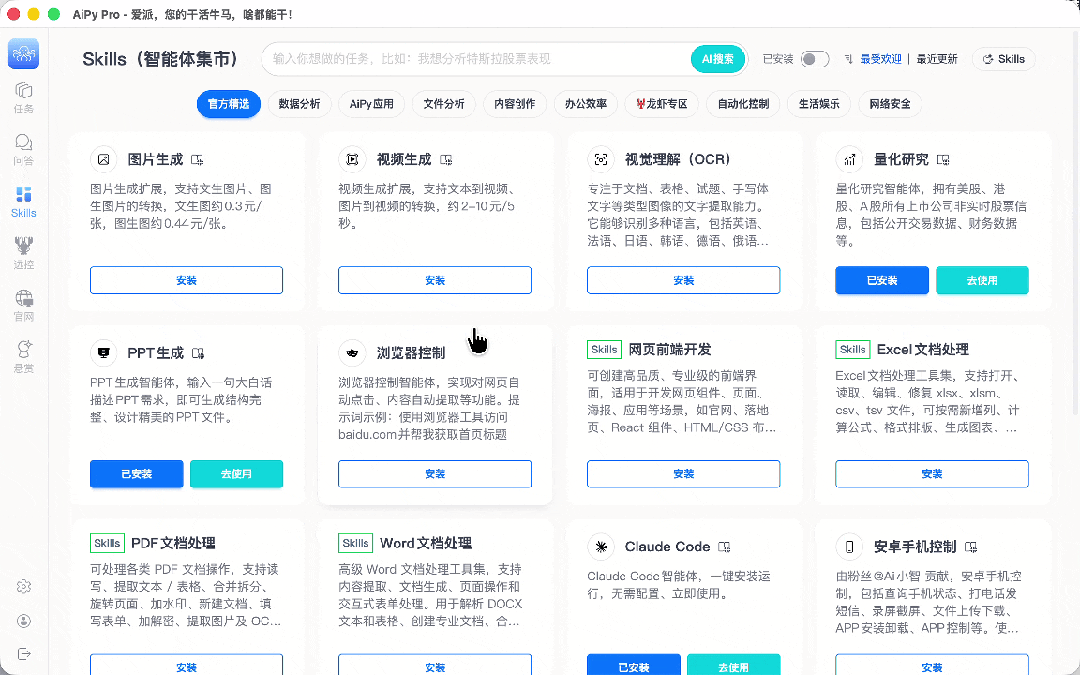The width and height of the screenshot is (1080, 675).
Task: Switch to the 数据分析 category tab
Action: (299, 104)
